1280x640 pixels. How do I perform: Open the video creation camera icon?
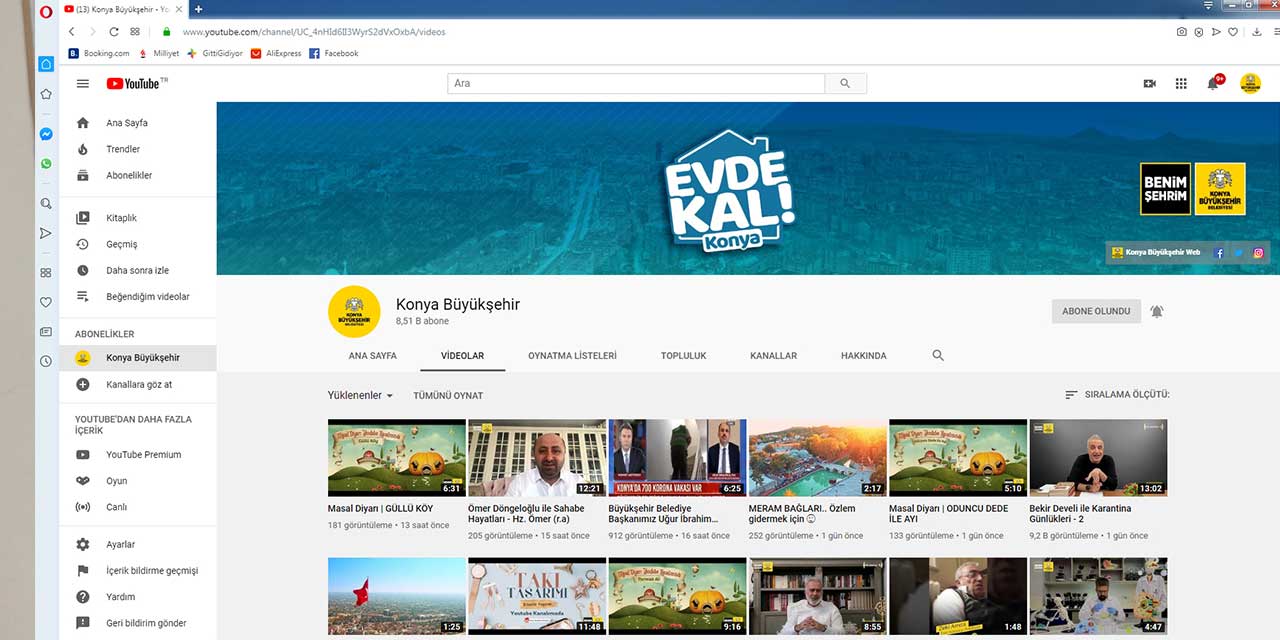point(1149,84)
